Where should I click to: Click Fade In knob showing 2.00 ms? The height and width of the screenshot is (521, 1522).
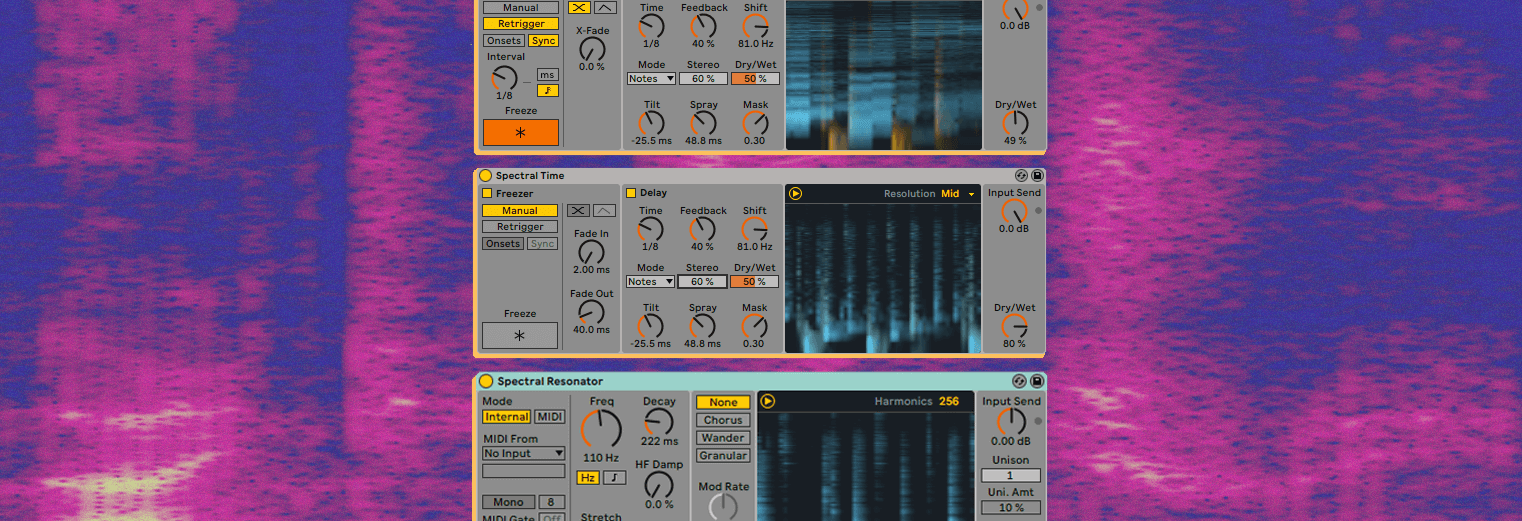pos(592,252)
